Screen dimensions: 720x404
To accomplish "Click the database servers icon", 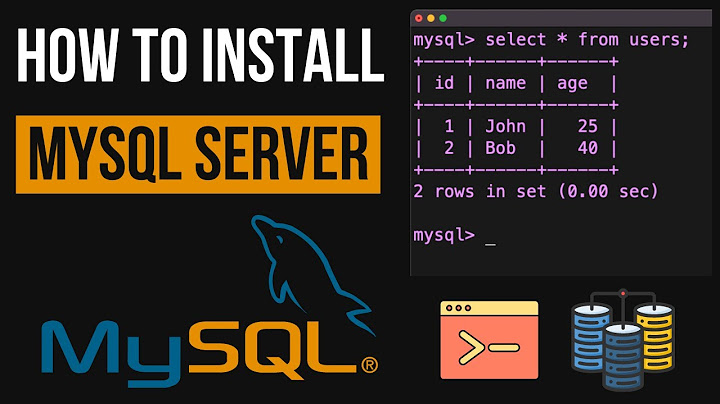I will [623, 340].
